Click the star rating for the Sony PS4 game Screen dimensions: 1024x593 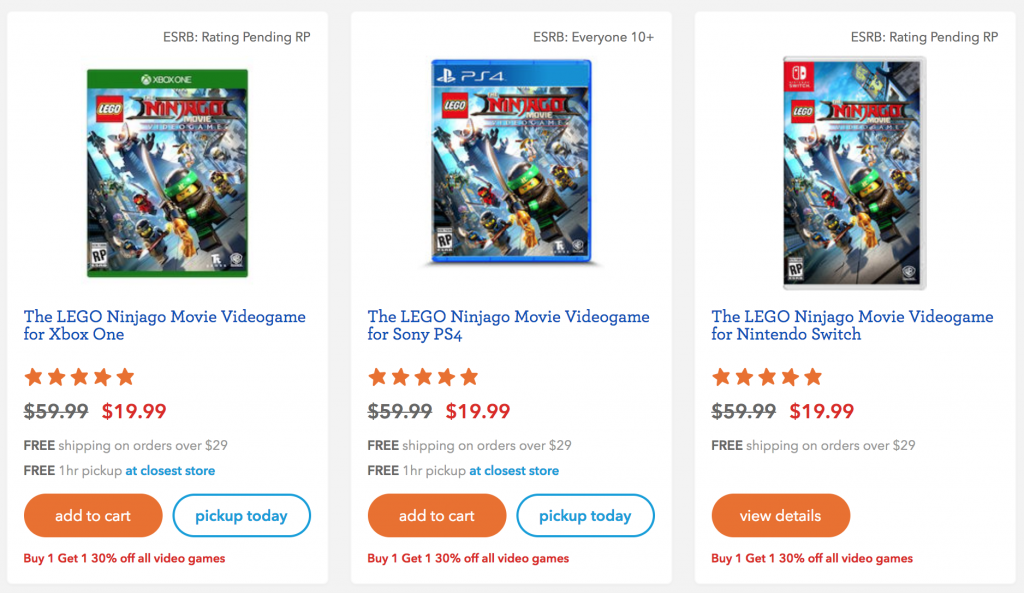point(423,377)
